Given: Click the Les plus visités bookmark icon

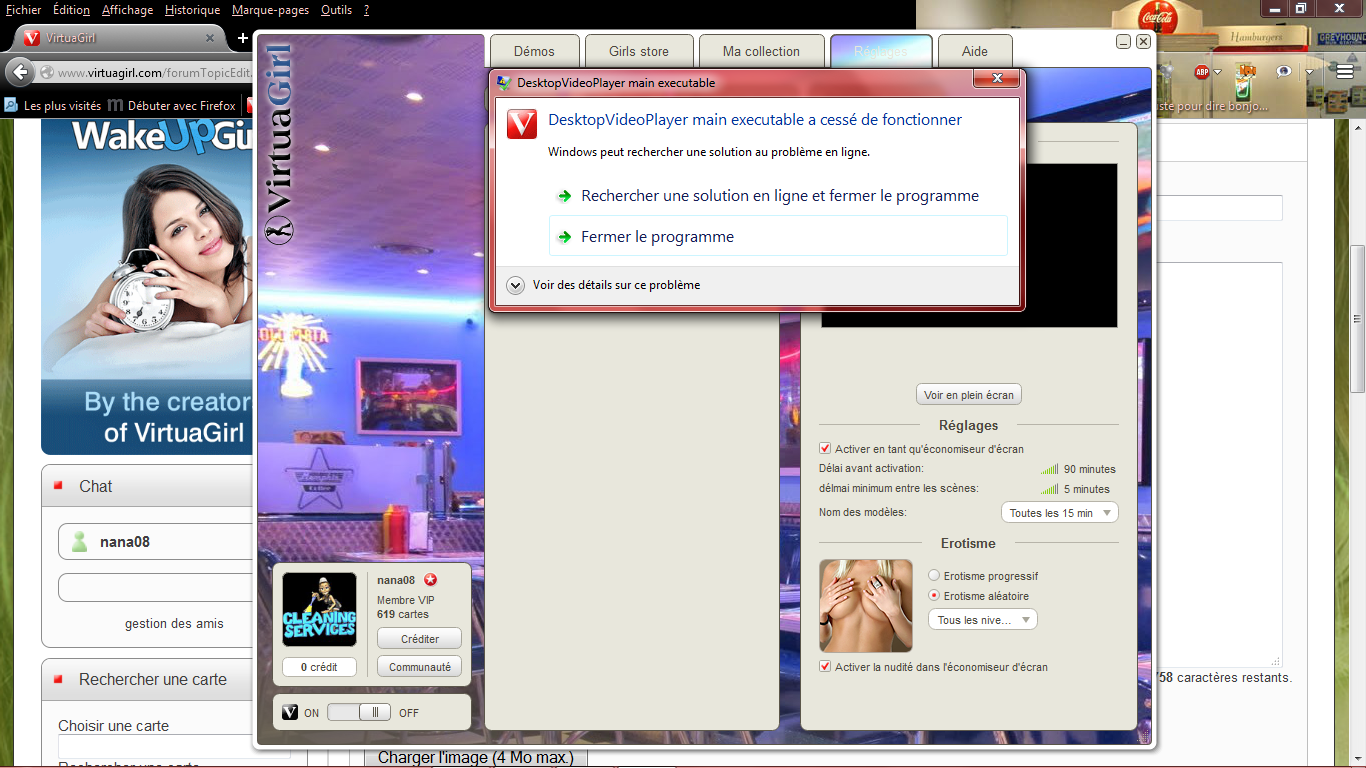Looking at the screenshot, I should [x=11, y=105].
